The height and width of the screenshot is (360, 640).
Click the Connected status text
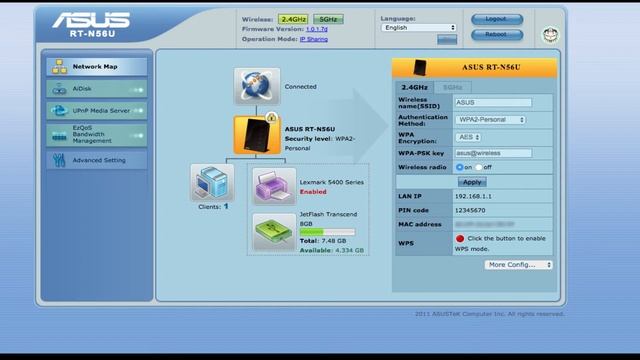click(x=300, y=87)
